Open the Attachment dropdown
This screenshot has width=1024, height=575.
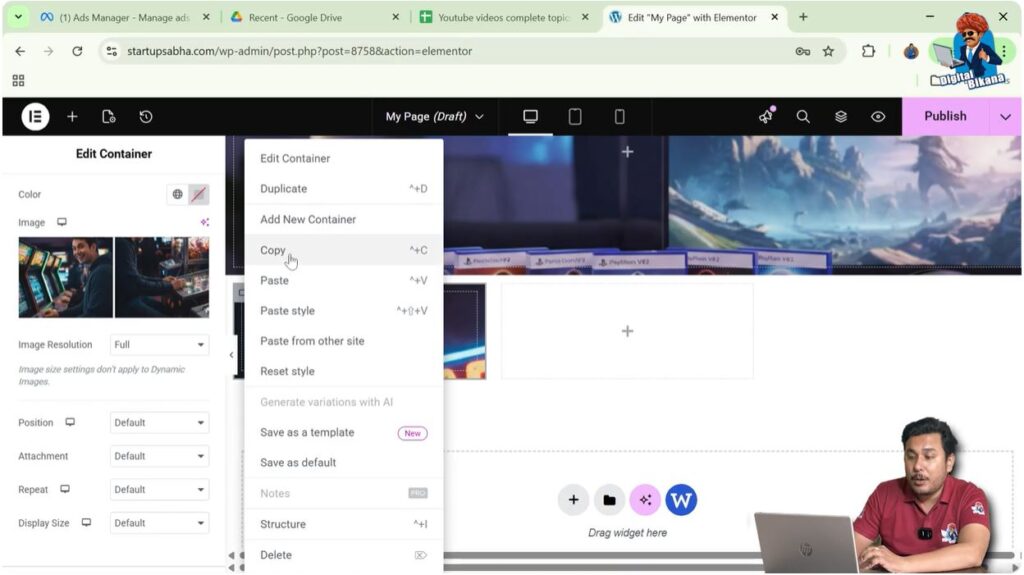coord(159,456)
